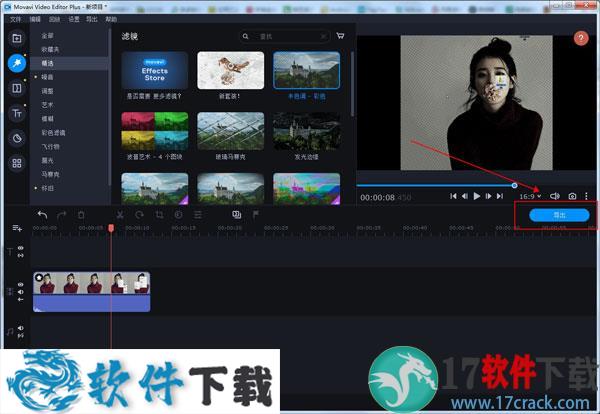Open the transition wizard icon
This screenshot has width=600, height=414.
click(x=236, y=215)
